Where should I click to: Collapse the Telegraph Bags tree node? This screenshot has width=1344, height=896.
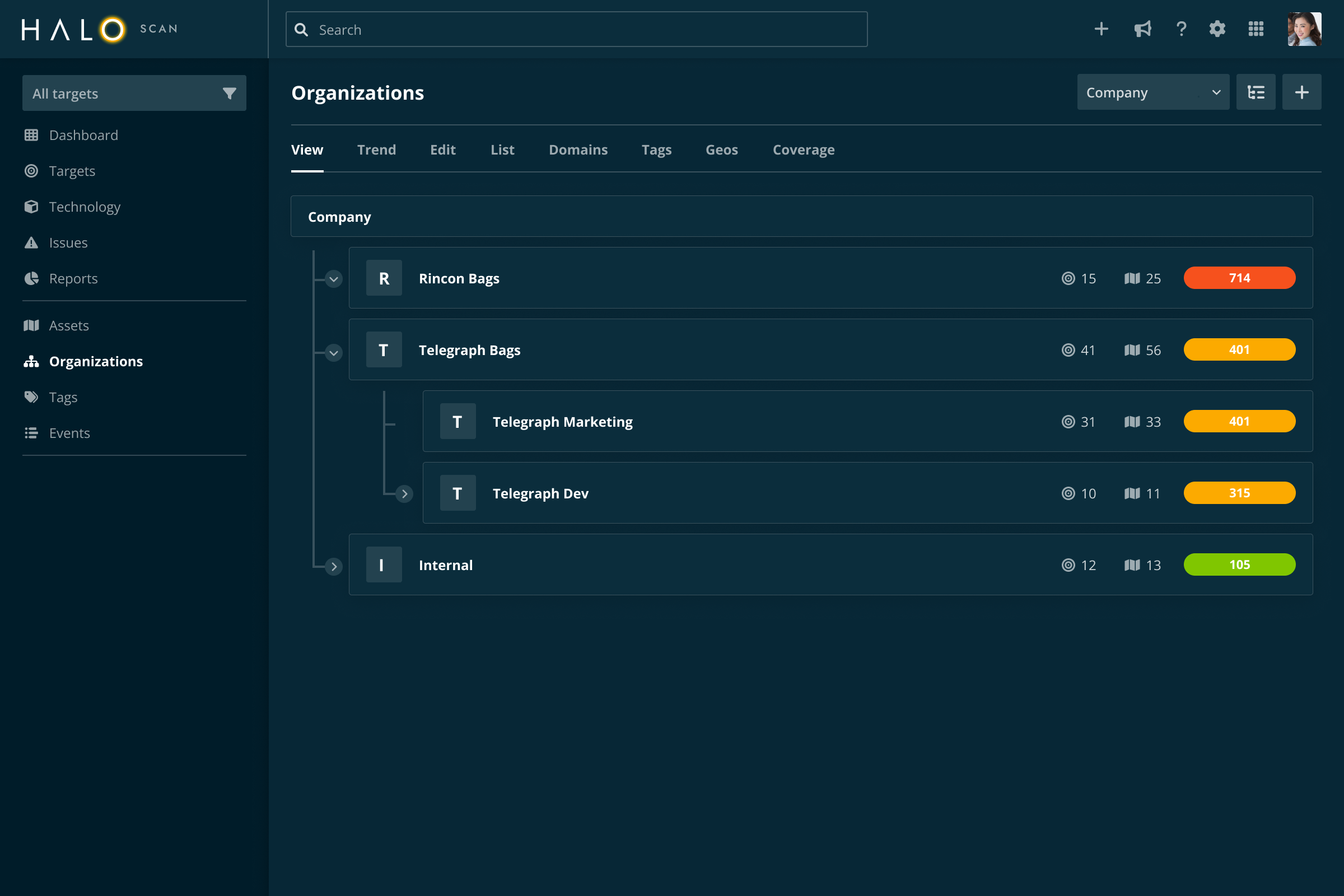[x=334, y=353]
